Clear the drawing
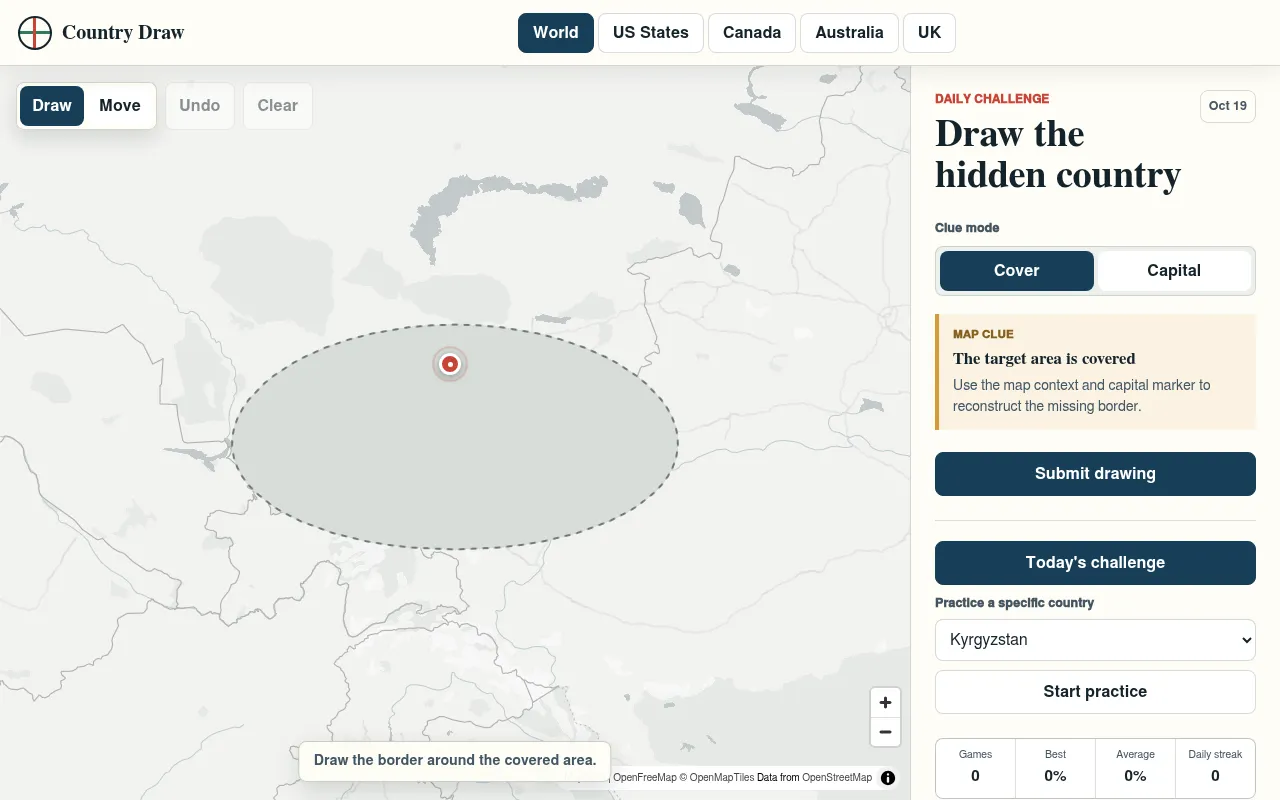Viewport: 1280px width, 800px height. click(278, 106)
